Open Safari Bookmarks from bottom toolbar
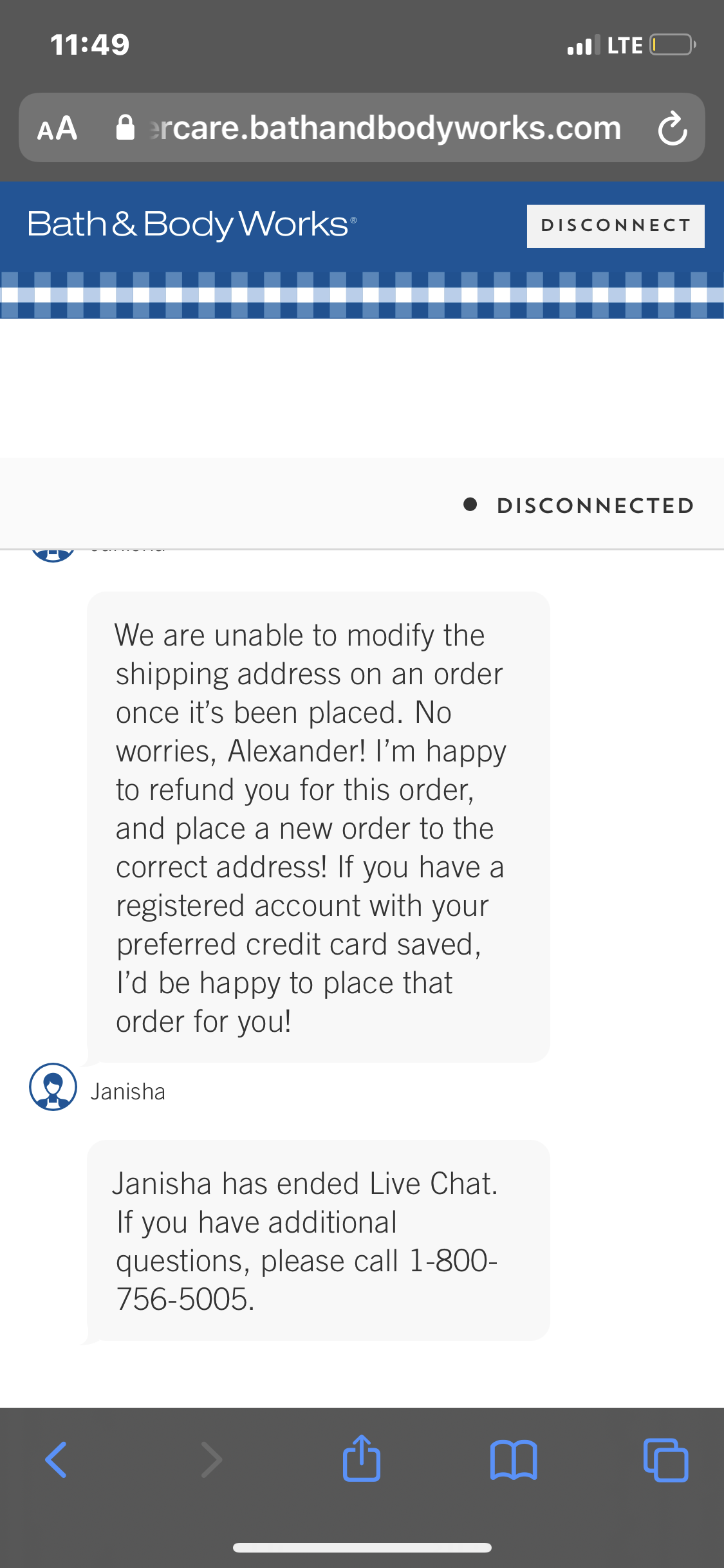The width and height of the screenshot is (724, 1568). coord(514,1459)
